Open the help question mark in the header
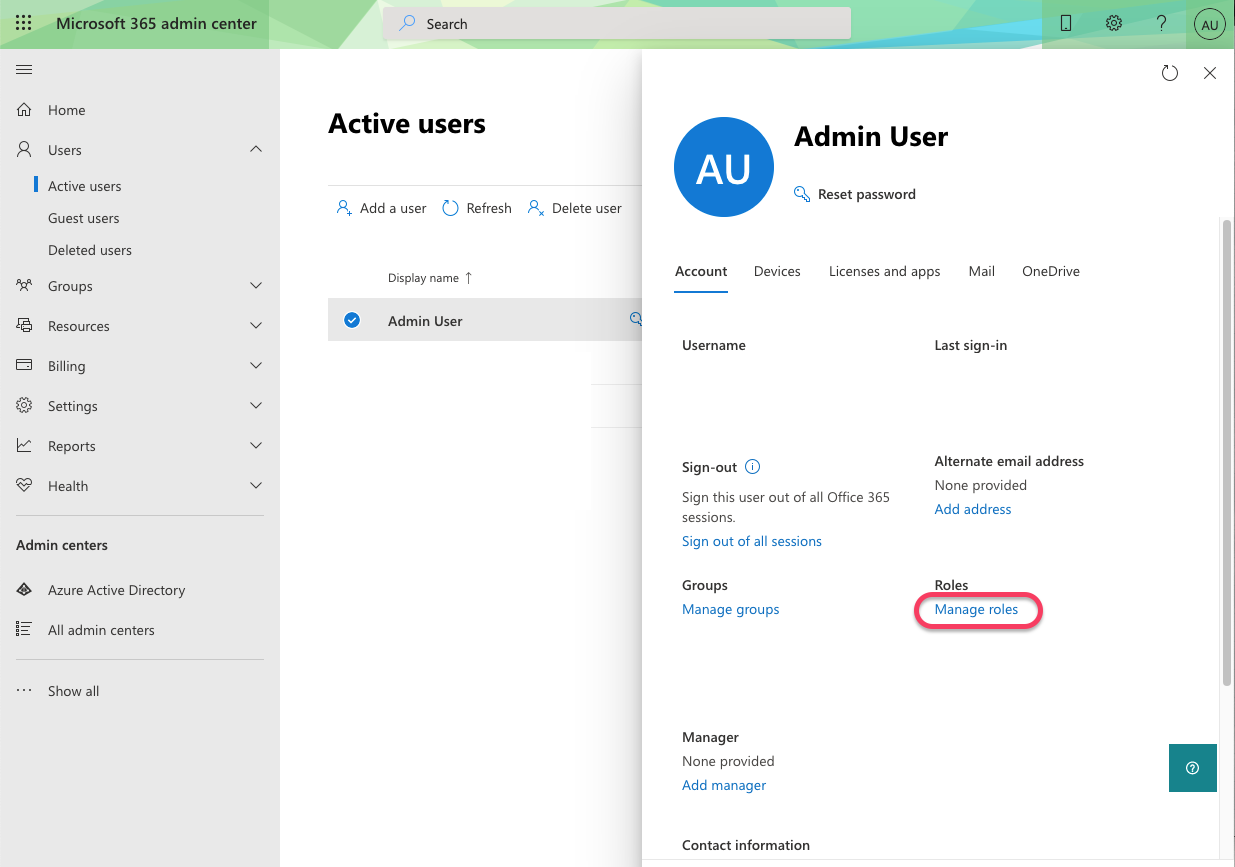Viewport: 1235px width, 867px height. pyautogui.click(x=1162, y=24)
